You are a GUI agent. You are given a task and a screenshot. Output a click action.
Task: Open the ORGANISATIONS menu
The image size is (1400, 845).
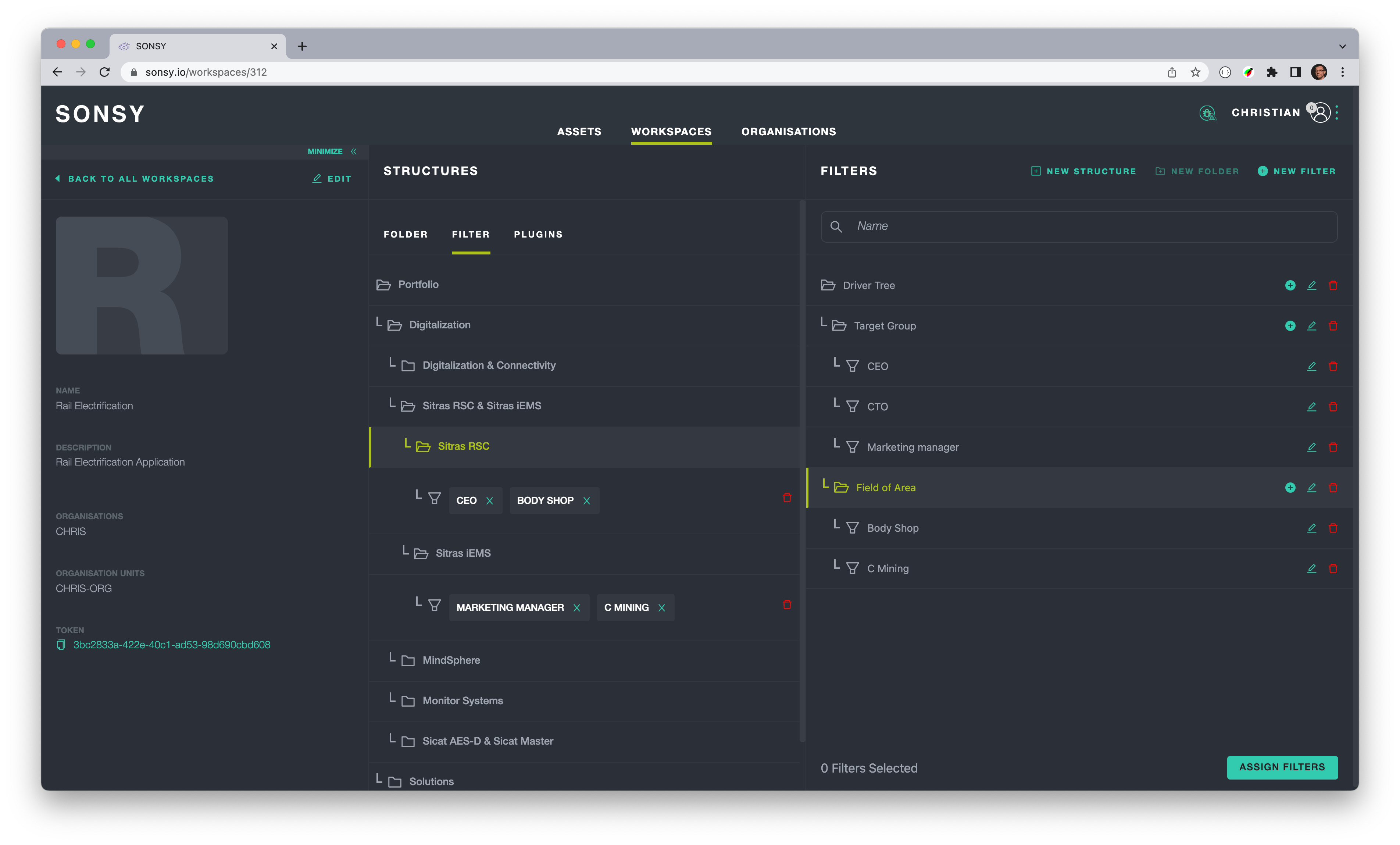pyautogui.click(x=788, y=131)
